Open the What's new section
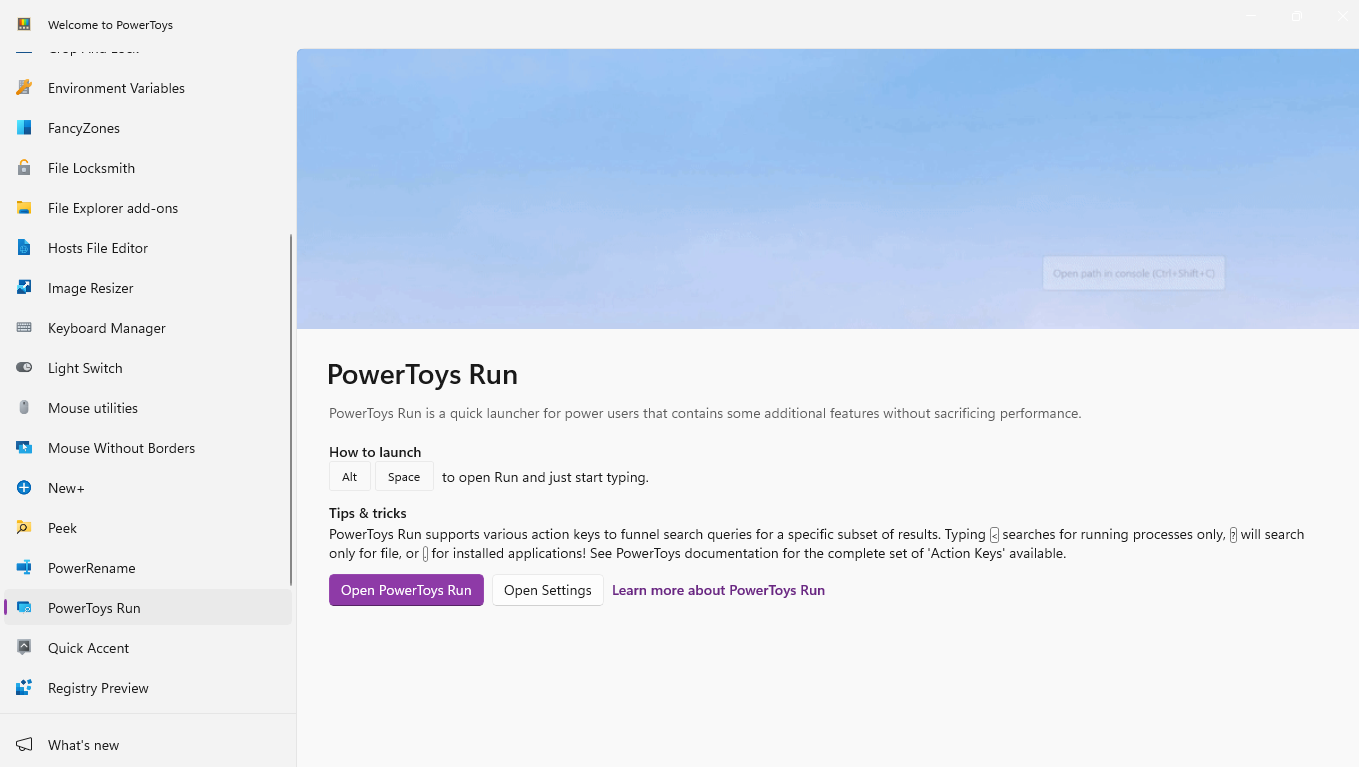 tap(148, 745)
